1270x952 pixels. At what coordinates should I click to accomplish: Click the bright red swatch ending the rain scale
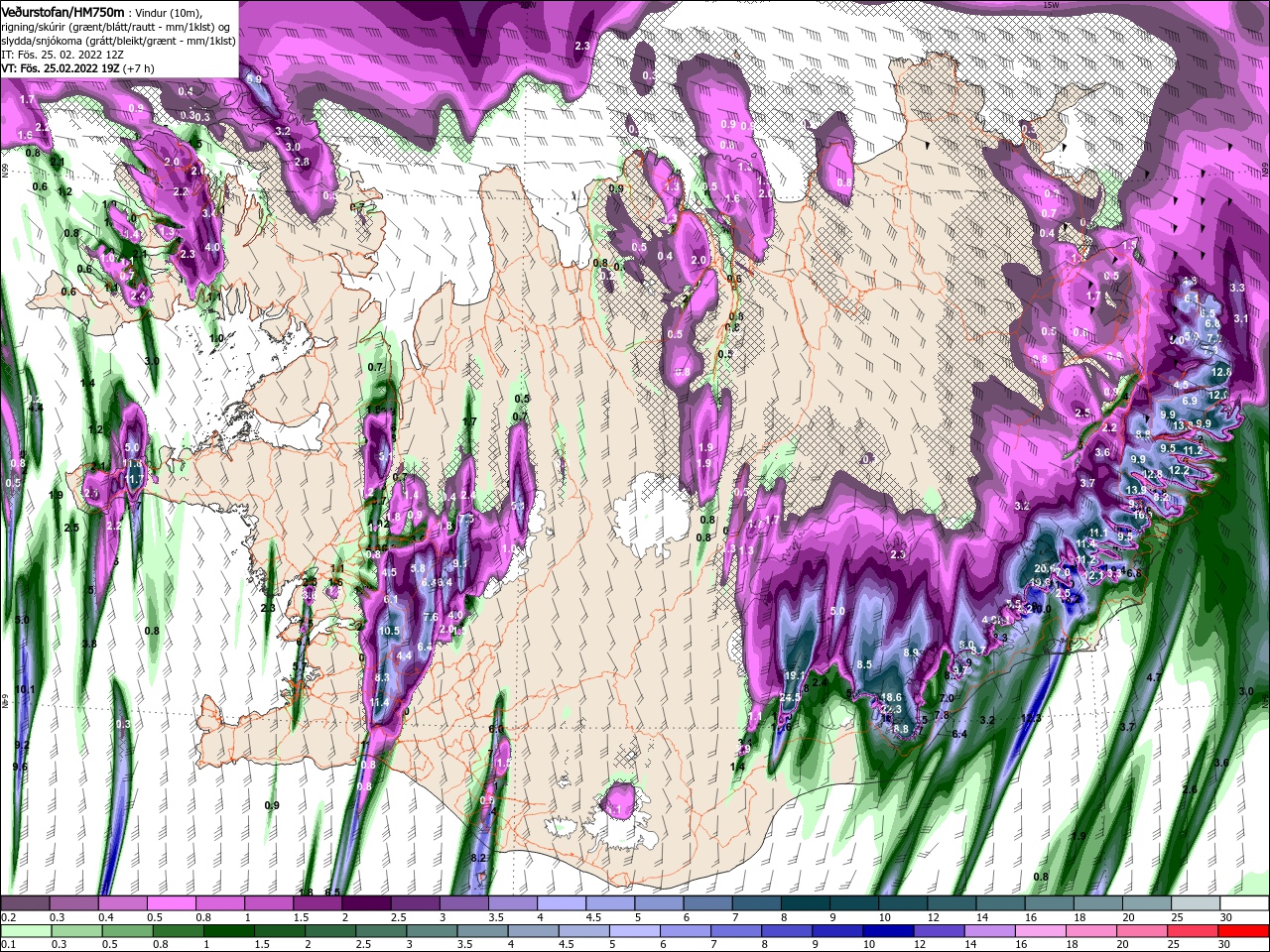1244,930
